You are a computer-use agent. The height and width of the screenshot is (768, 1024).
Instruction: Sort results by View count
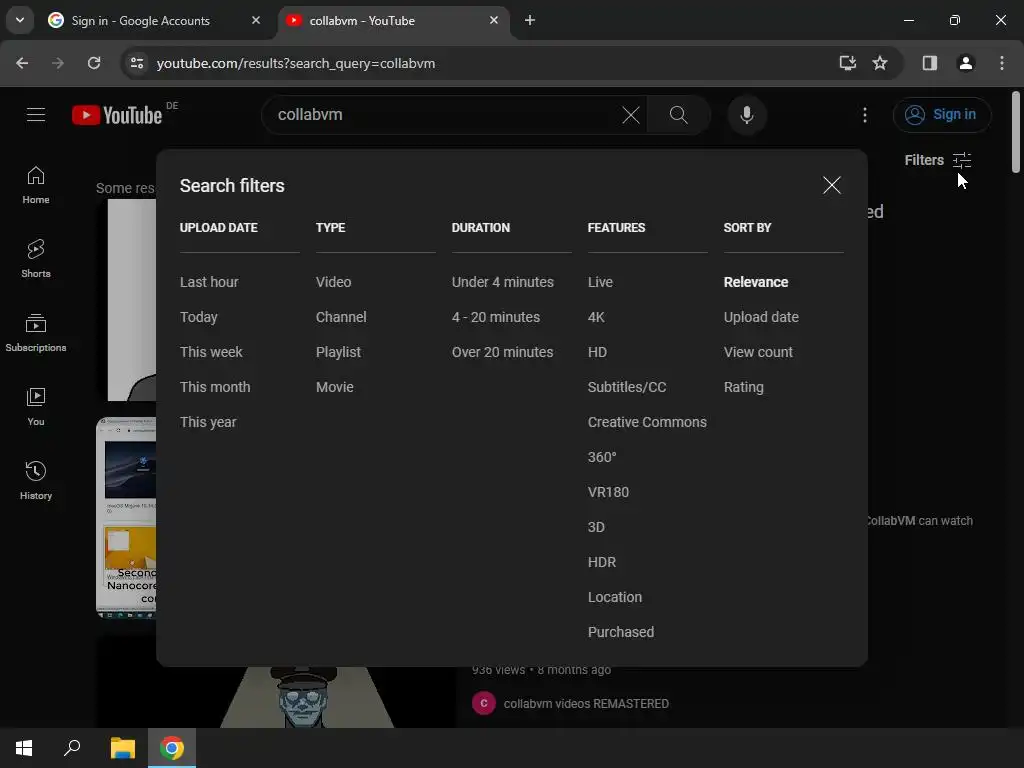(758, 352)
